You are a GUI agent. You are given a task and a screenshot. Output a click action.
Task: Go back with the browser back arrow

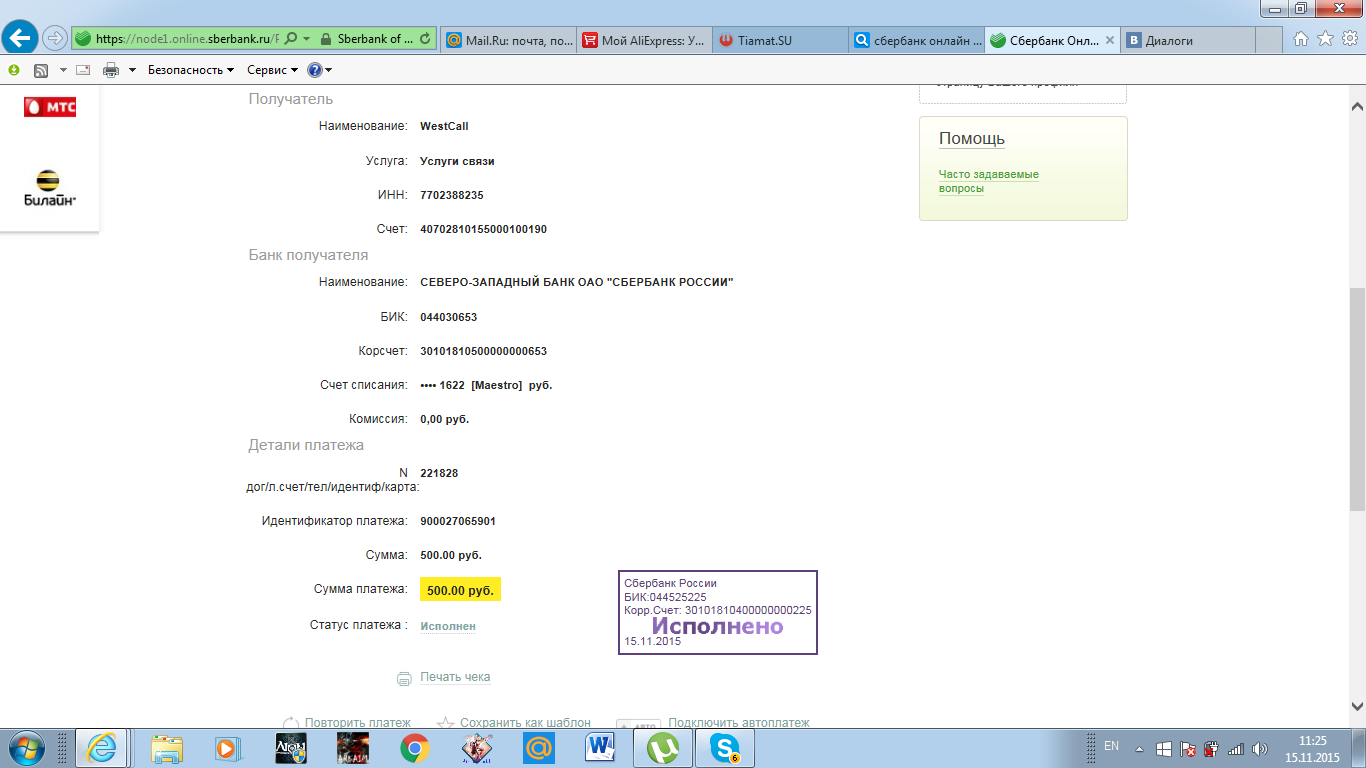tap(21, 39)
